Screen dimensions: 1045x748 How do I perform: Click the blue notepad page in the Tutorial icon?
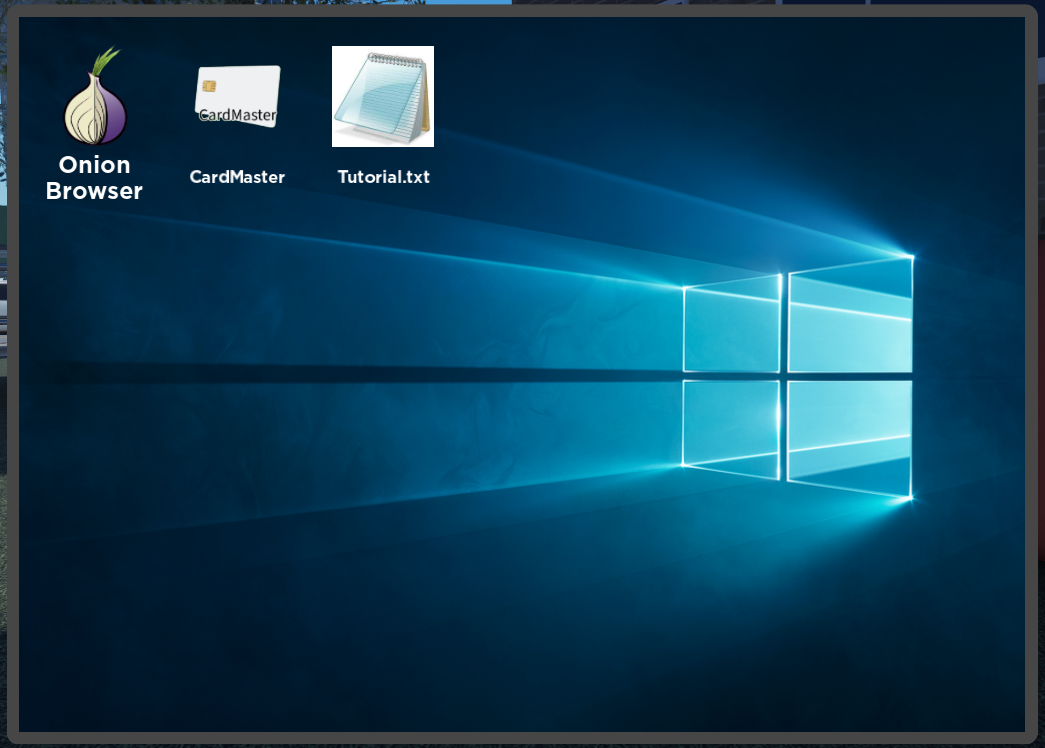click(x=375, y=100)
